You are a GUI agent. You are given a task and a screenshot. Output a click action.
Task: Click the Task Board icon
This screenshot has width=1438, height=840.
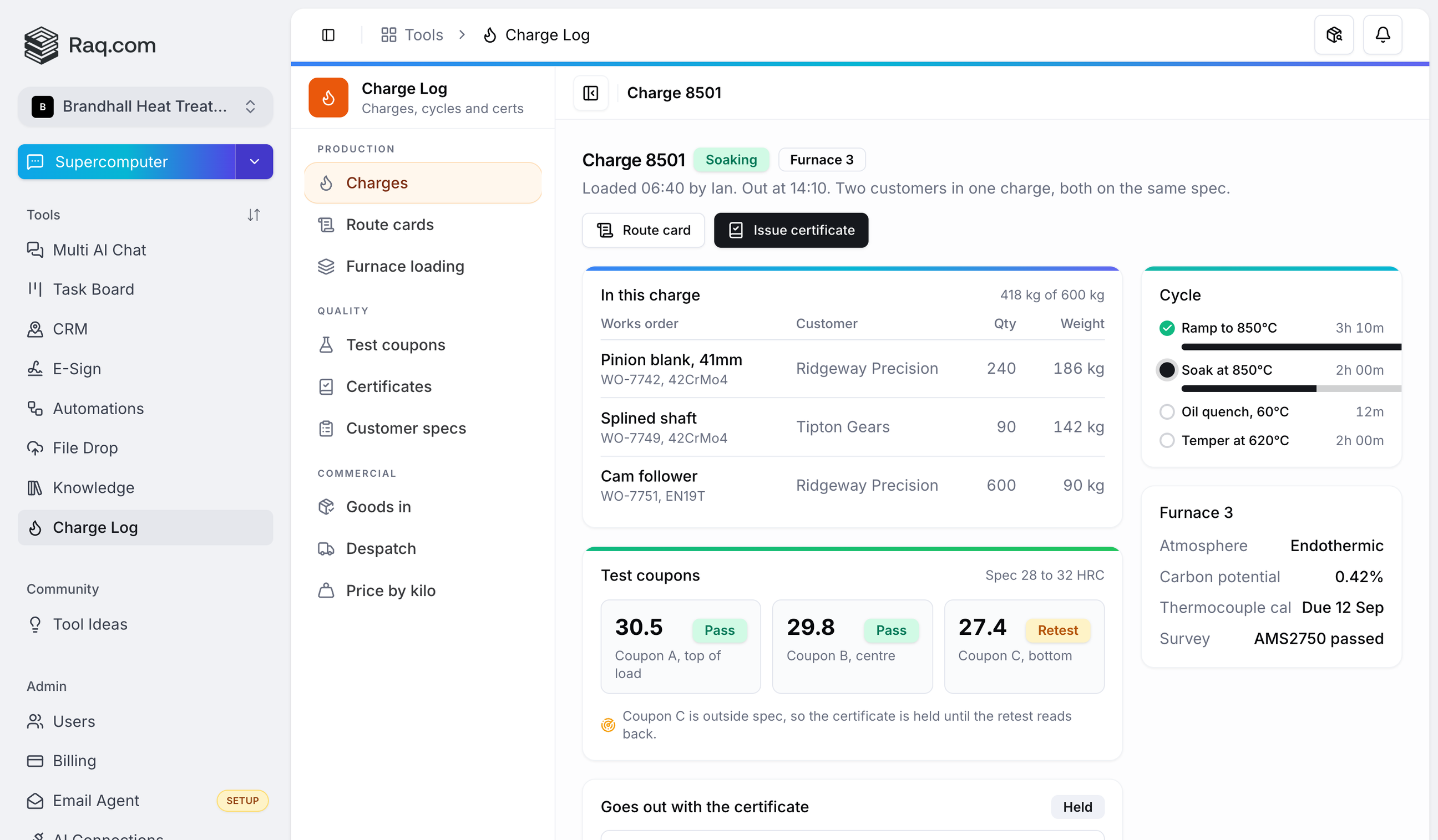[x=35, y=289]
